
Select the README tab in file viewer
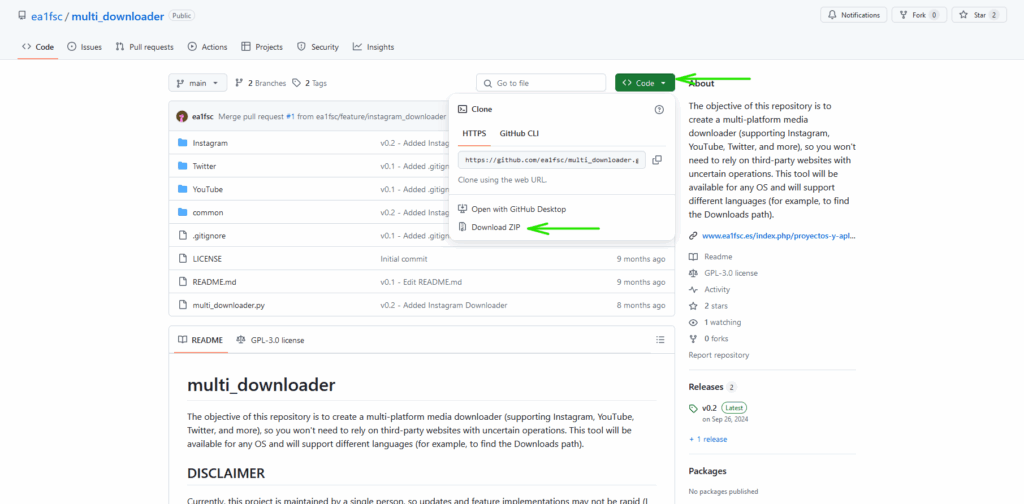pyautogui.click(x=200, y=340)
